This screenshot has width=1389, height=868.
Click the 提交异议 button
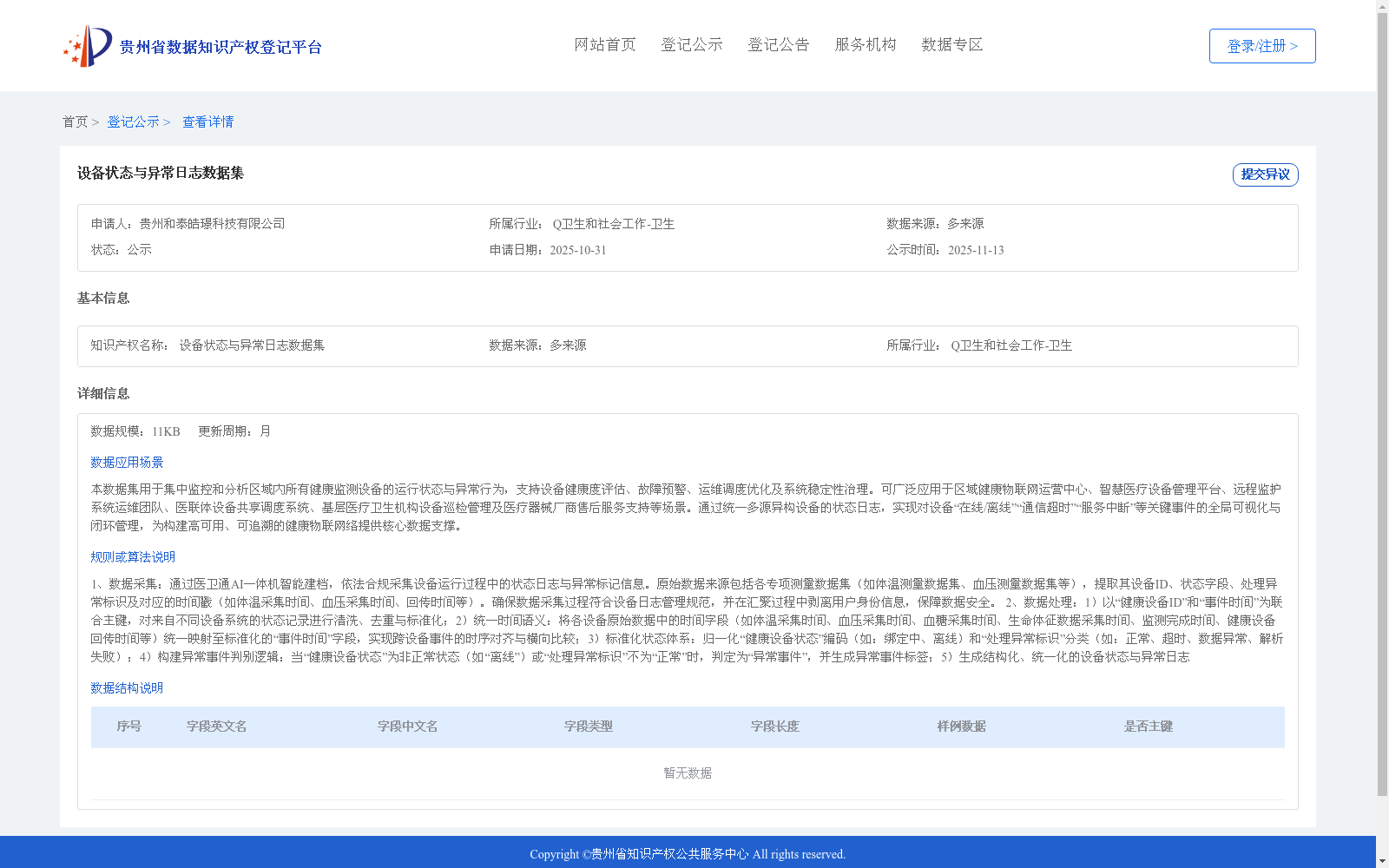pyautogui.click(x=1266, y=174)
